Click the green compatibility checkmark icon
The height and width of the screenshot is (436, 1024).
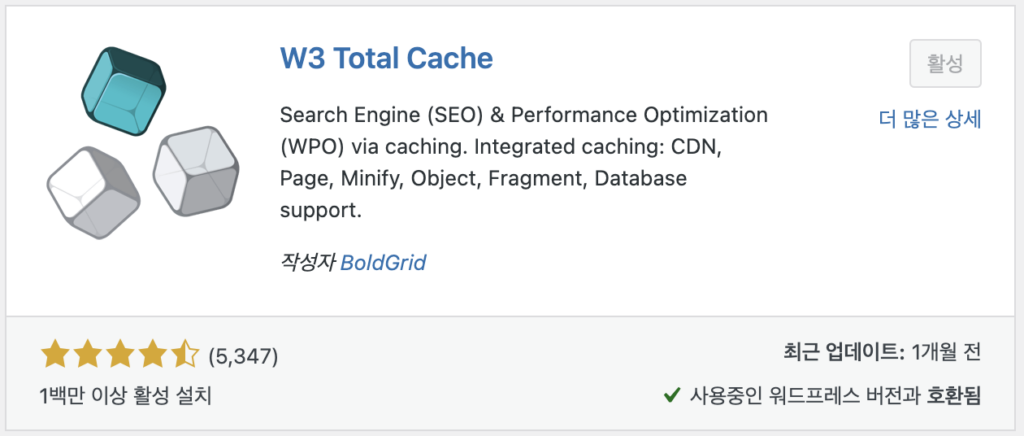point(672,394)
